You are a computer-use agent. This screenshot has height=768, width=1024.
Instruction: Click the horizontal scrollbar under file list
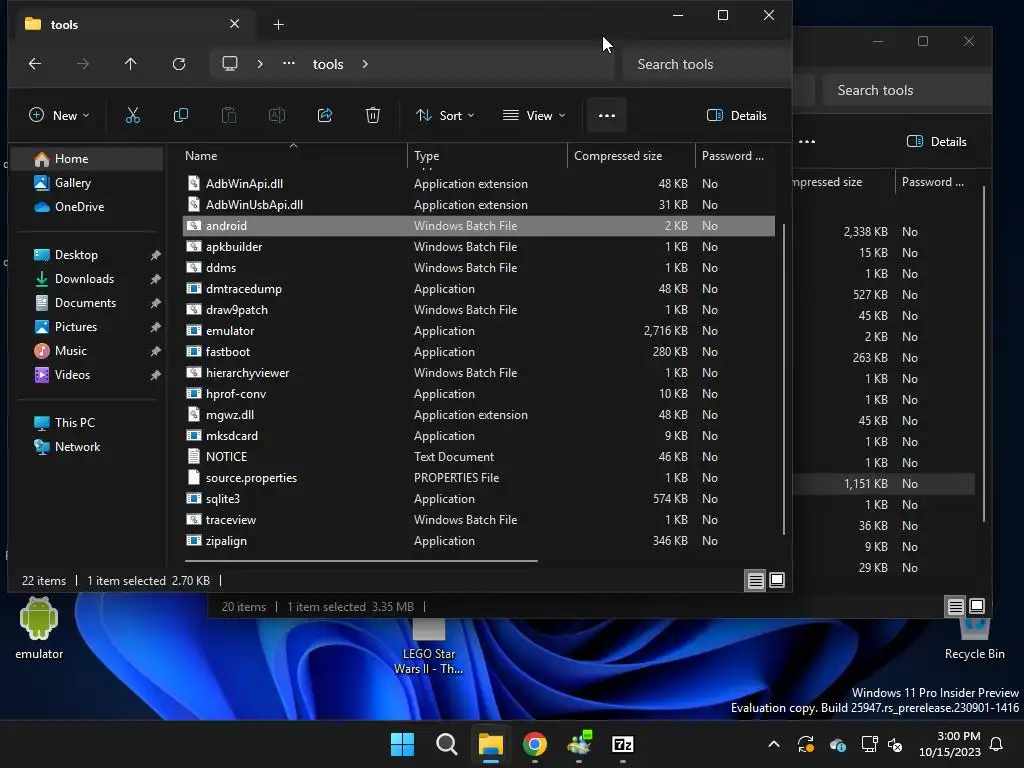click(361, 560)
